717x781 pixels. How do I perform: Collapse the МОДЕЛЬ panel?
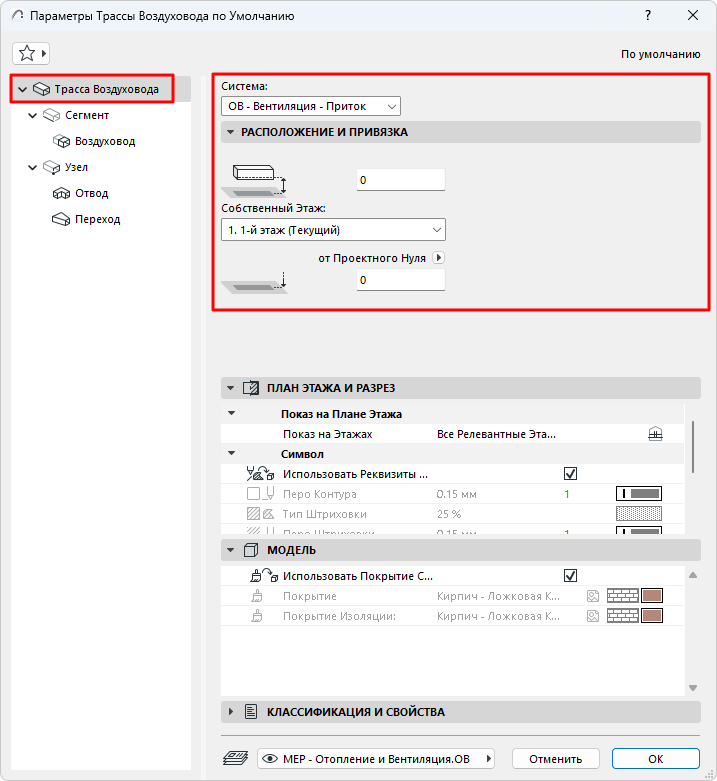click(x=231, y=550)
